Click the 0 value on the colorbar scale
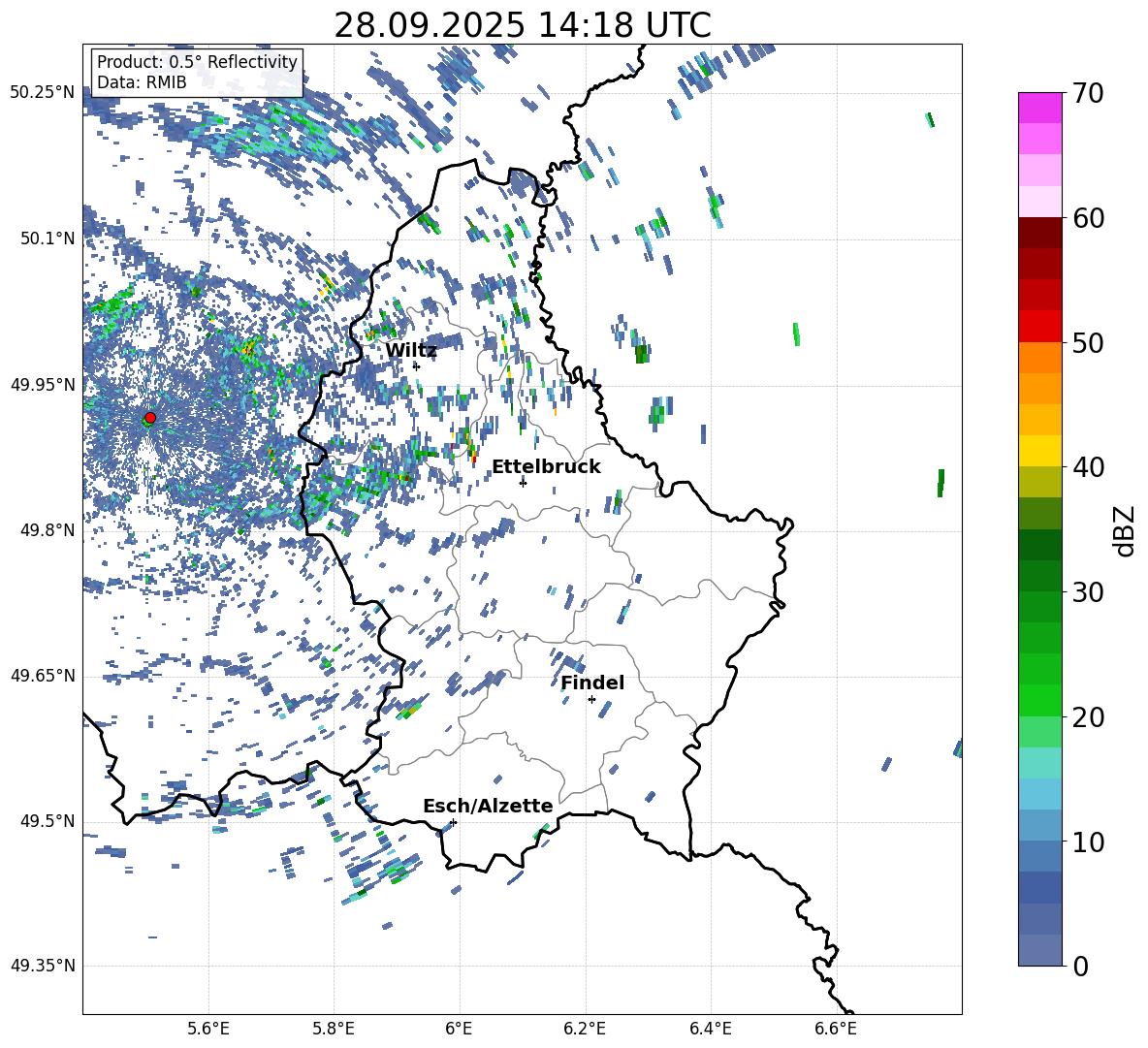This screenshot has height=1048, width=1148. 1080,966
